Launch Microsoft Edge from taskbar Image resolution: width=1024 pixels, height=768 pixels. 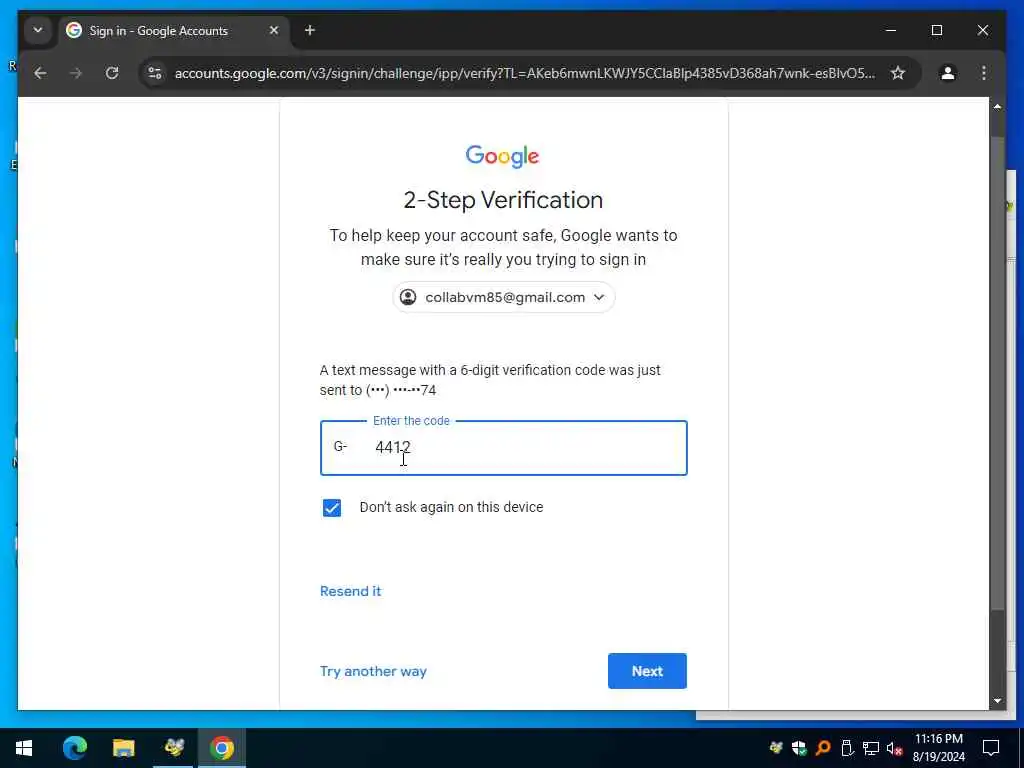pos(74,748)
